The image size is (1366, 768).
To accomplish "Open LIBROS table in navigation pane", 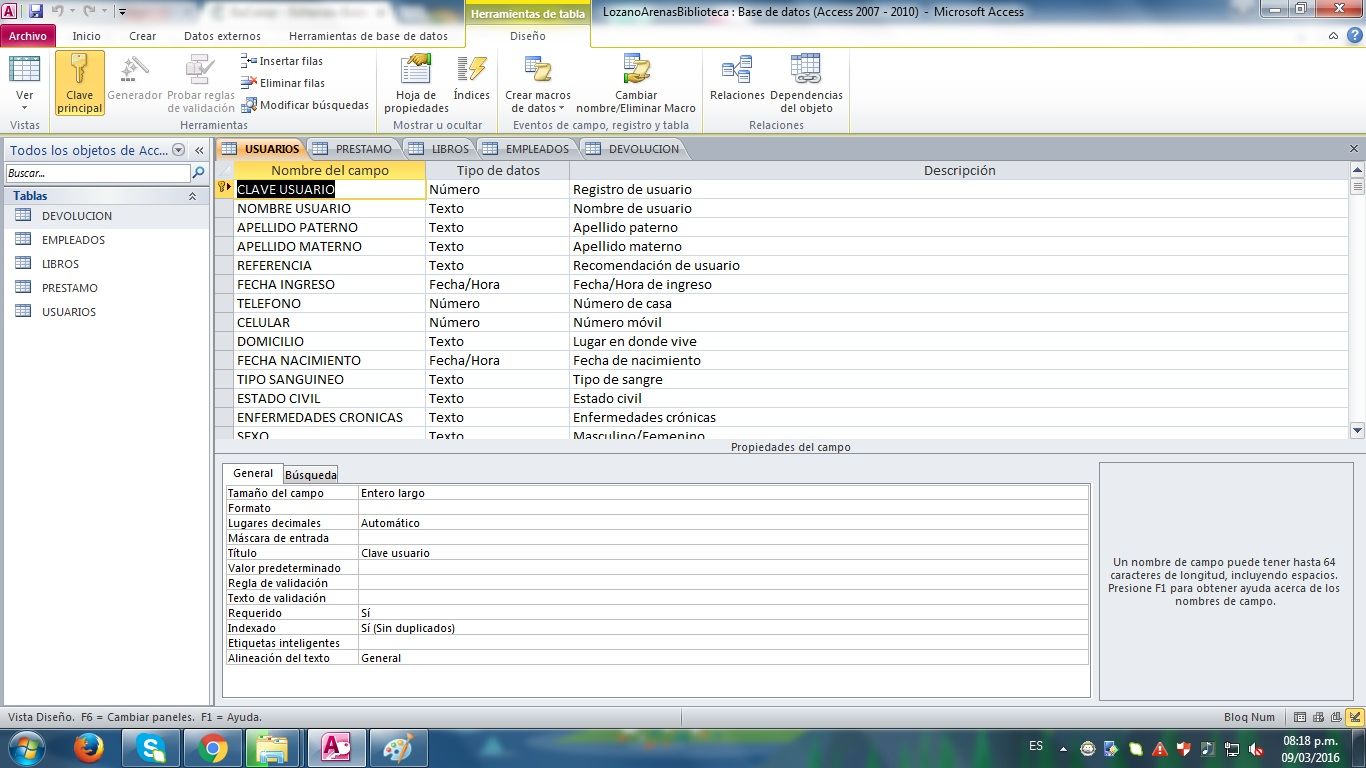I will (60, 264).
